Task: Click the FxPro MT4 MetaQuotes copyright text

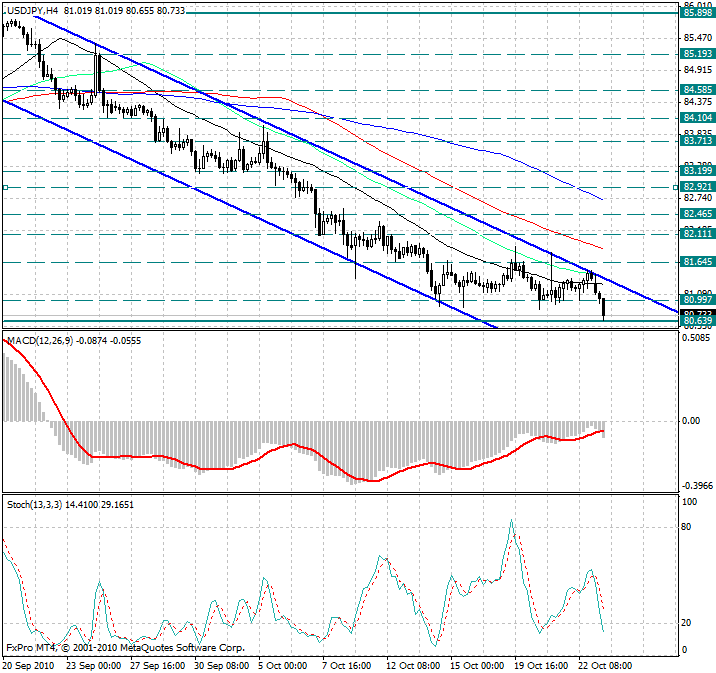Action: click(x=126, y=648)
